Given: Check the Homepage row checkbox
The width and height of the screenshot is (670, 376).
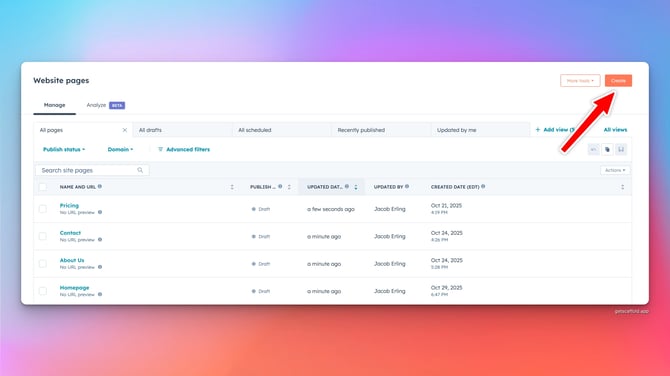Looking at the screenshot, I should click(43, 291).
